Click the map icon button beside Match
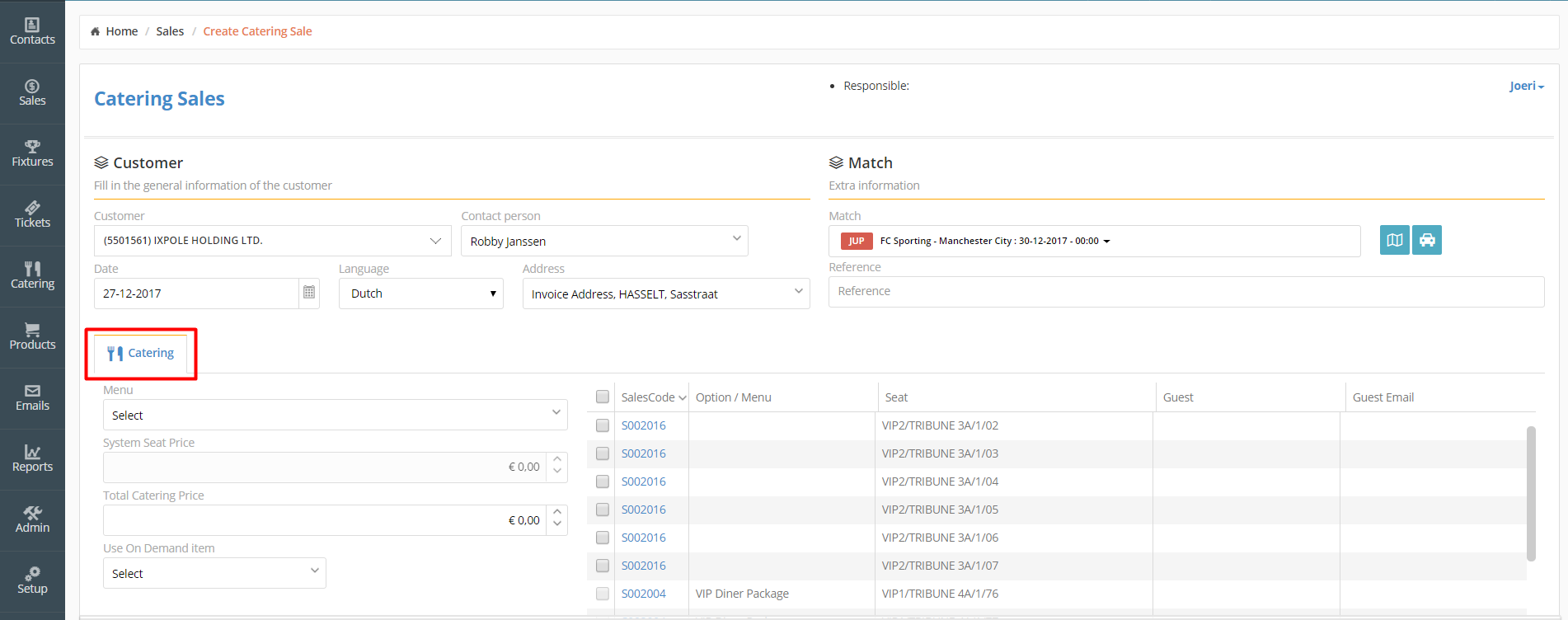 [1394, 240]
